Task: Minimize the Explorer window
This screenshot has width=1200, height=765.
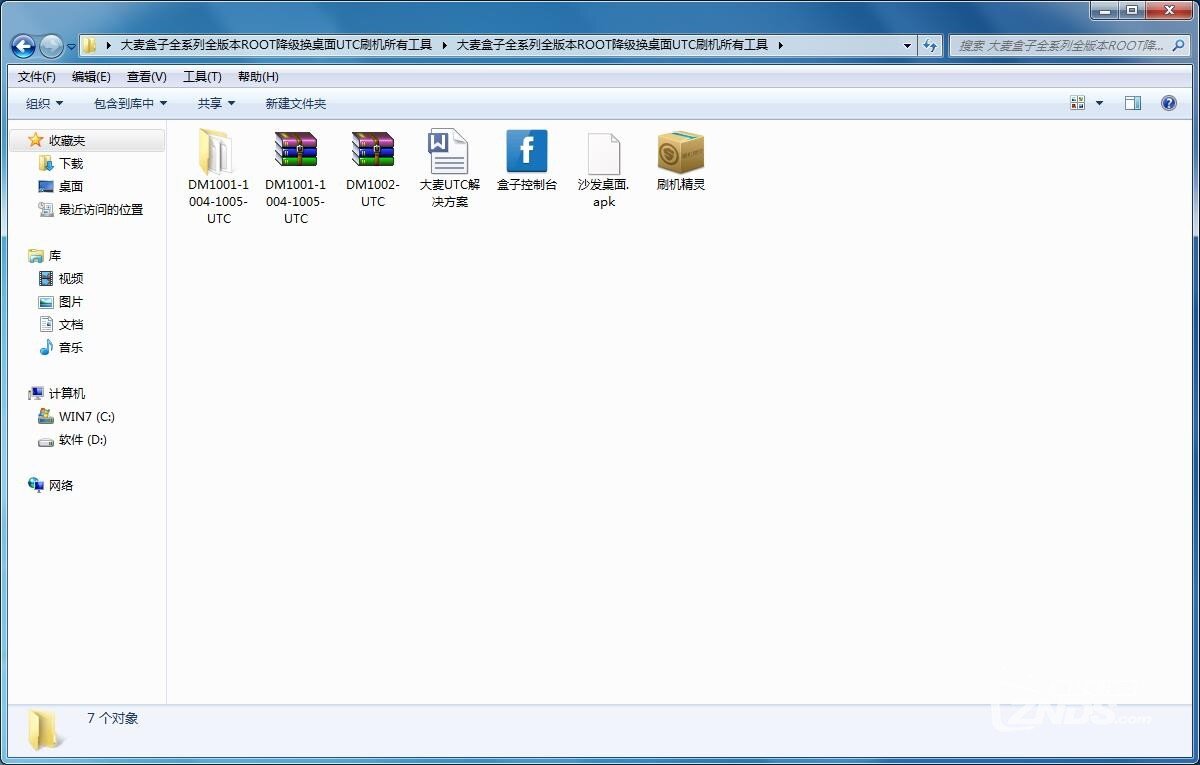Action: [1103, 10]
